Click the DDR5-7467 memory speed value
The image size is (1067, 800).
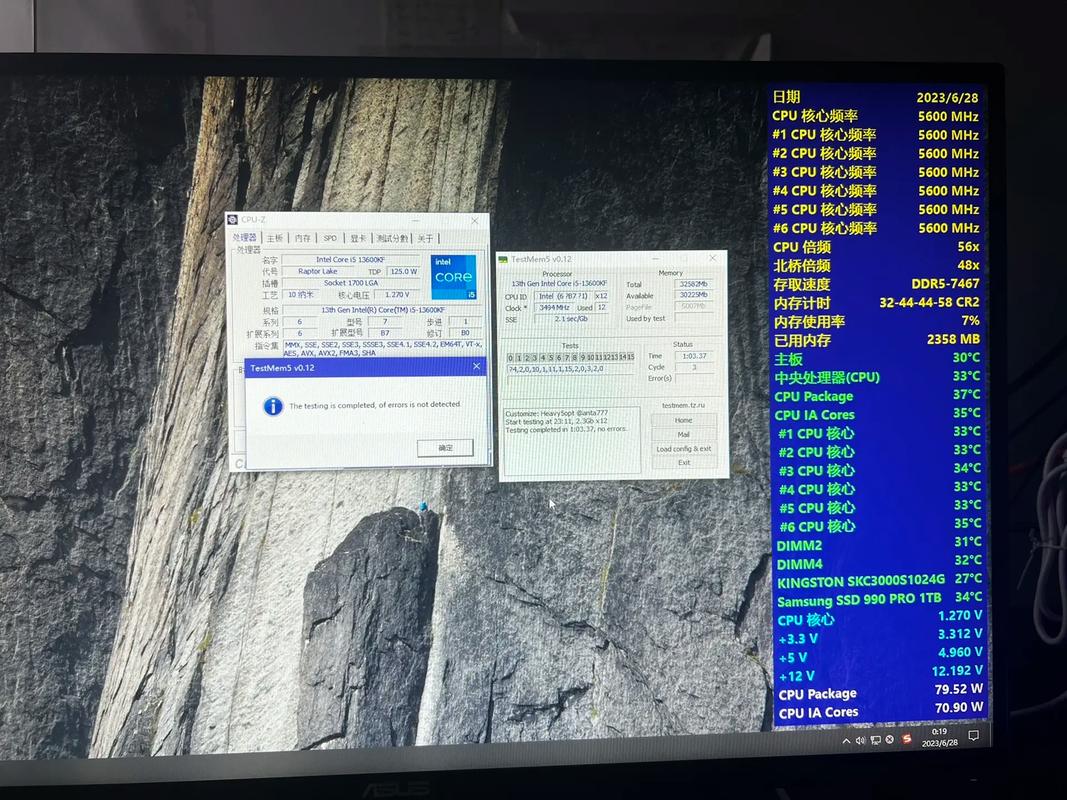(945, 284)
